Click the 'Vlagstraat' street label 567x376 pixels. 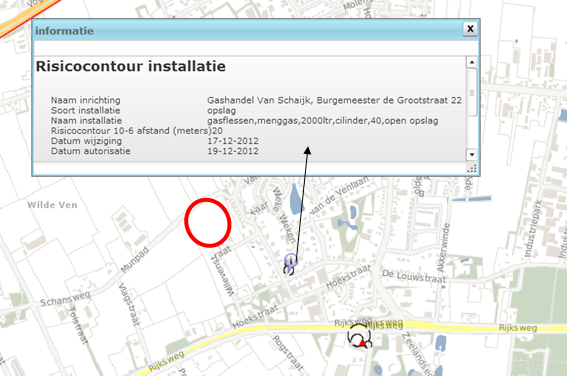(x=129, y=304)
